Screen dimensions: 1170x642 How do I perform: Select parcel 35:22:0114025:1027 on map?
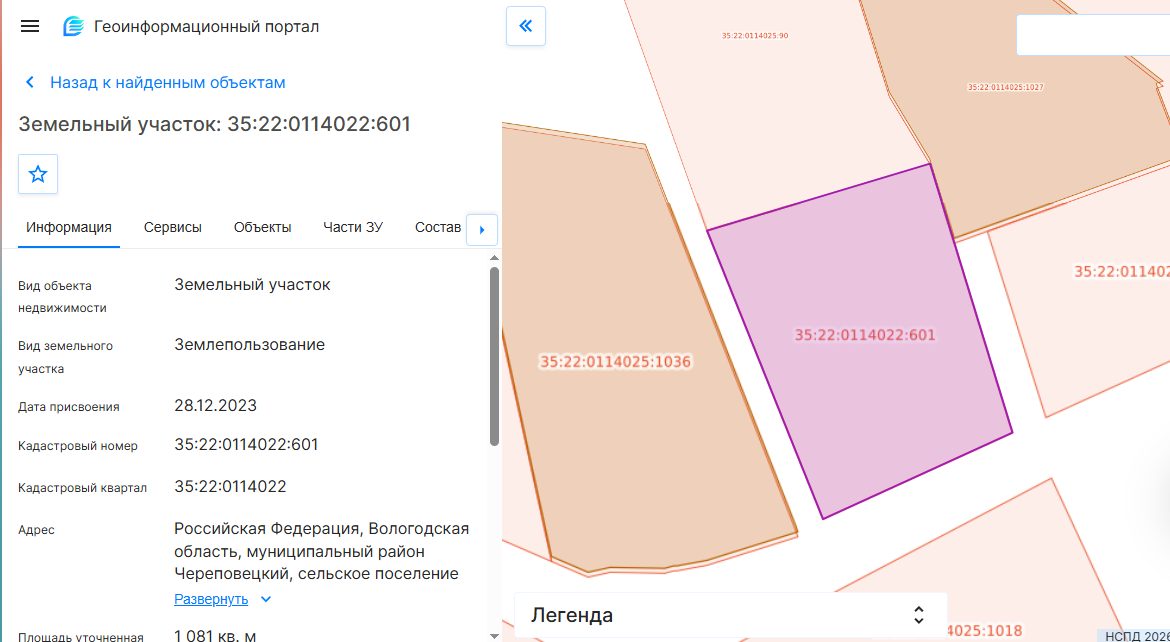[x=1005, y=87]
